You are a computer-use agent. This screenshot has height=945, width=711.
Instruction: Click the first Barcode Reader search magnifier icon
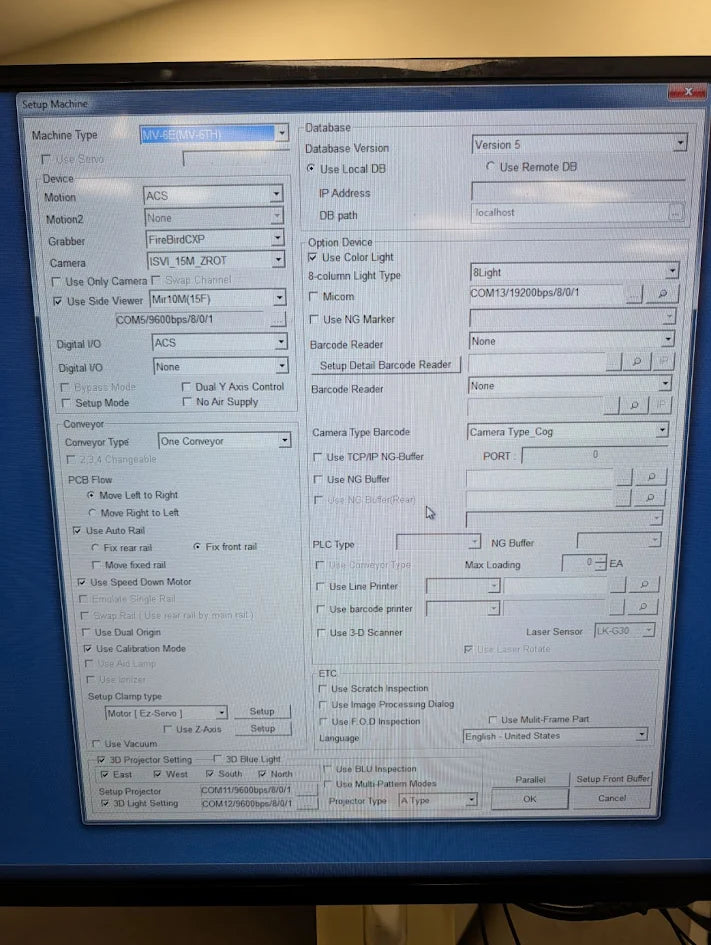coord(637,363)
